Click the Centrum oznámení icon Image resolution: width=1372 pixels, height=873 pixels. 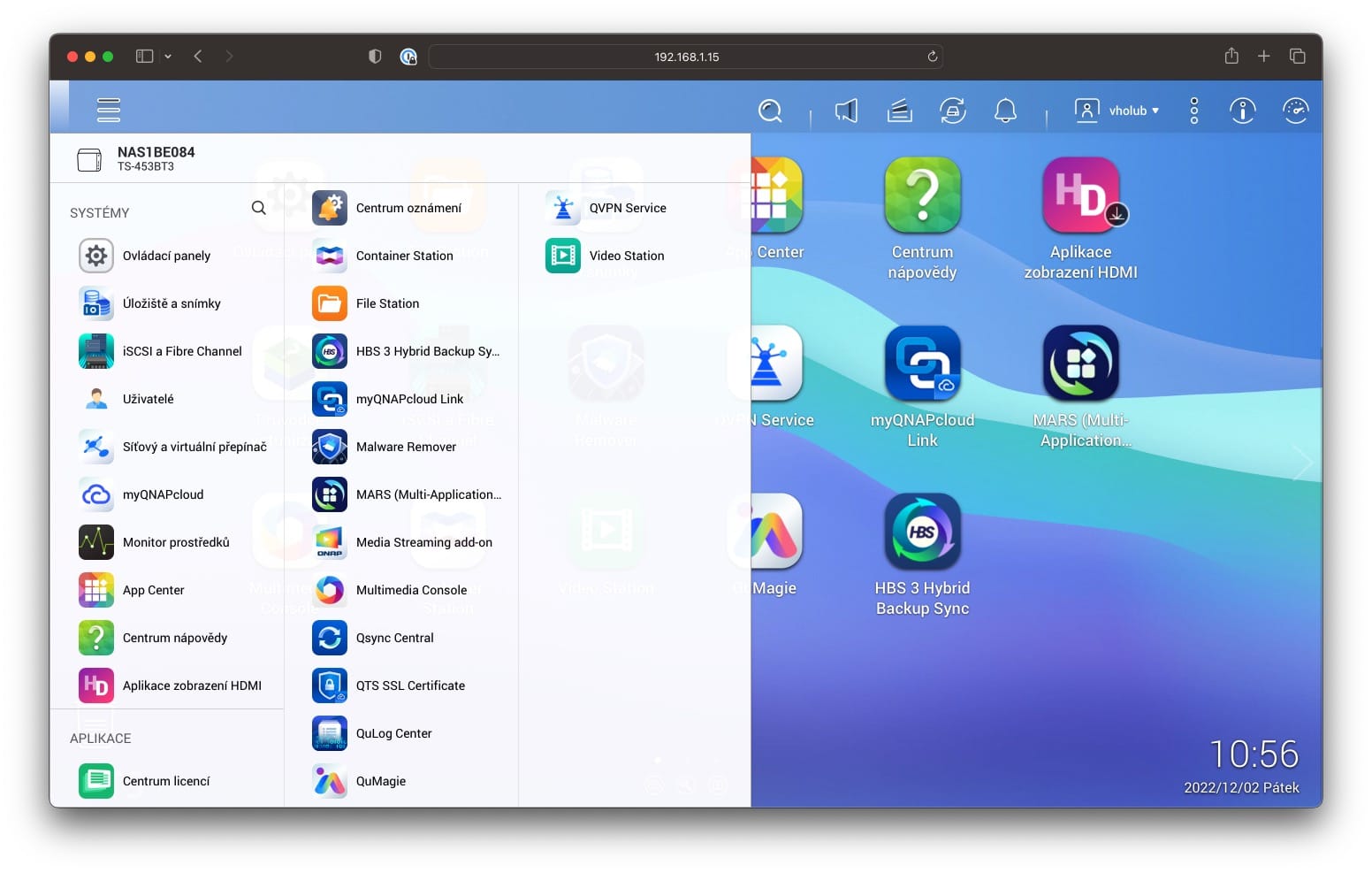(330, 208)
